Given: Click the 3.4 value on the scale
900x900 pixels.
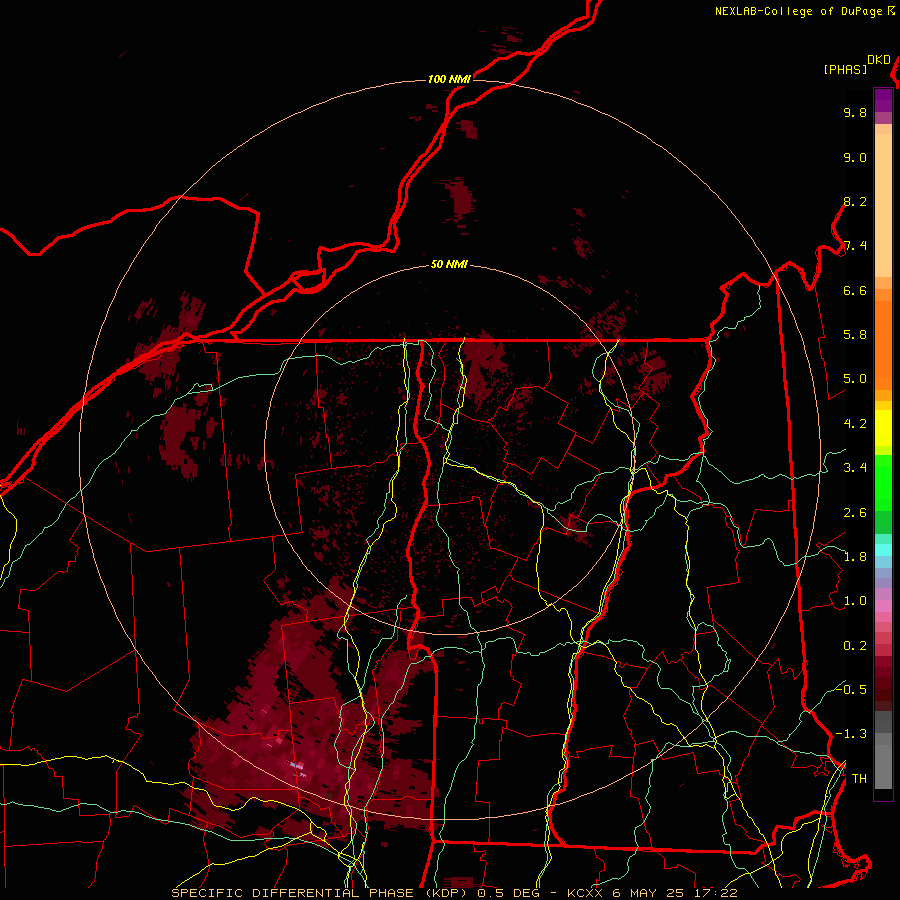Looking at the screenshot, I should (855, 468).
